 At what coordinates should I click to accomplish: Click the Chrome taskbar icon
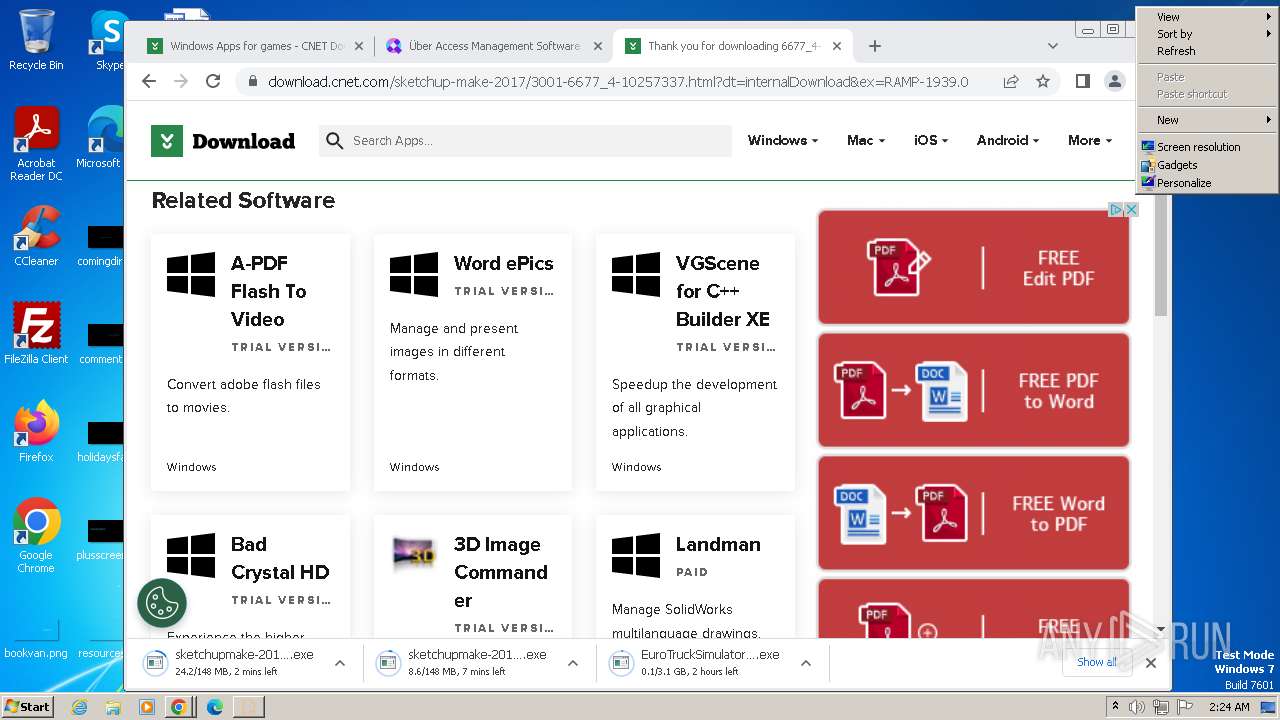(x=179, y=707)
